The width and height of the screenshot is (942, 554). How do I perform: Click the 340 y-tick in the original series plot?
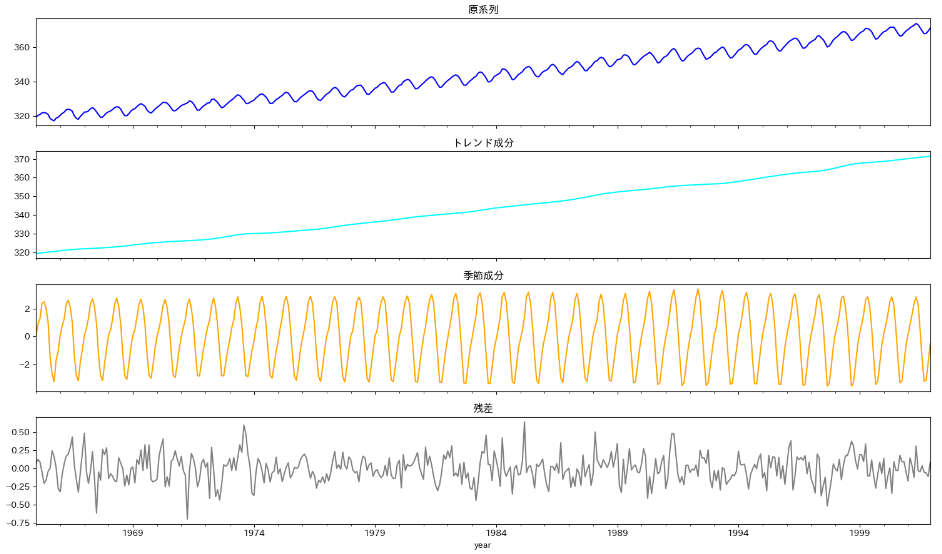pyautogui.click(x=21, y=82)
